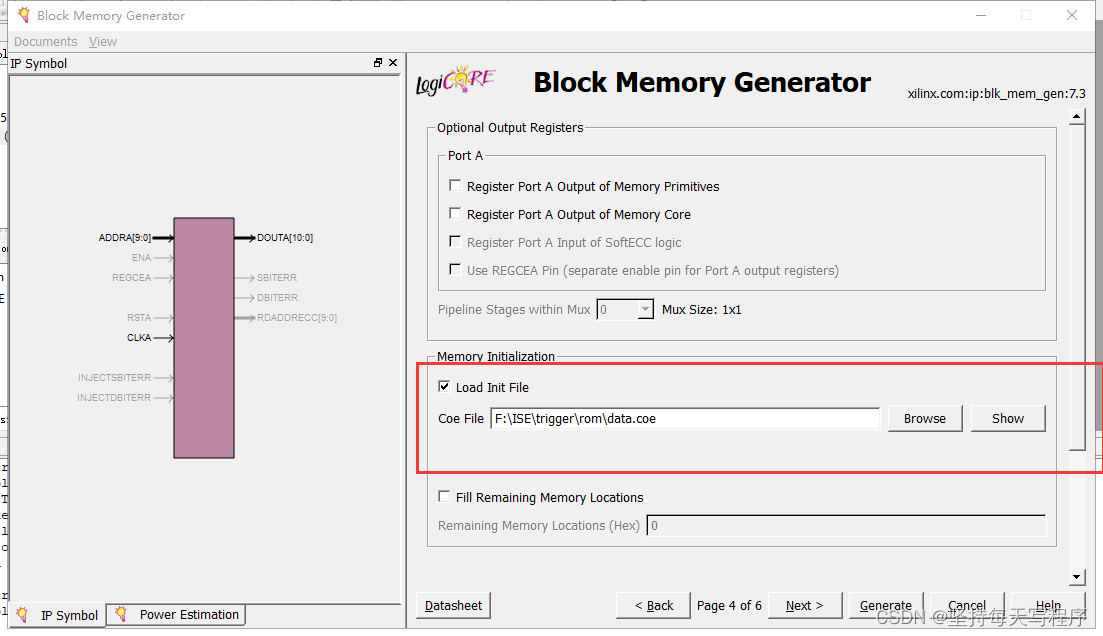Viewport: 1103px width, 636px height.
Task: Enable Register Port A Output of Memory Primitives
Action: pos(455,186)
